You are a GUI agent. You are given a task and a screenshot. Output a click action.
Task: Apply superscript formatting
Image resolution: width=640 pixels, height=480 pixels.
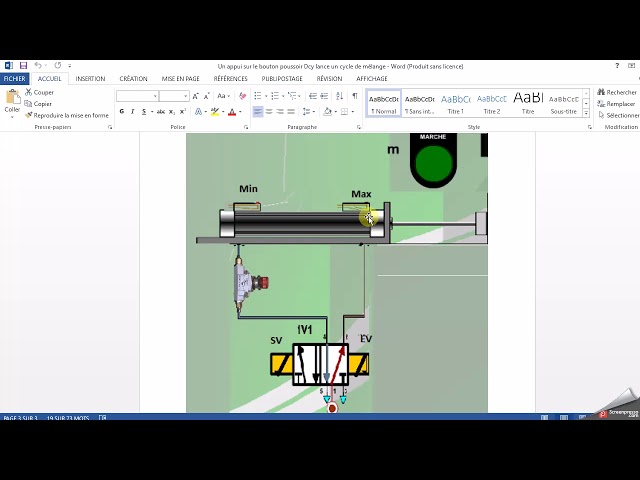[183, 112]
